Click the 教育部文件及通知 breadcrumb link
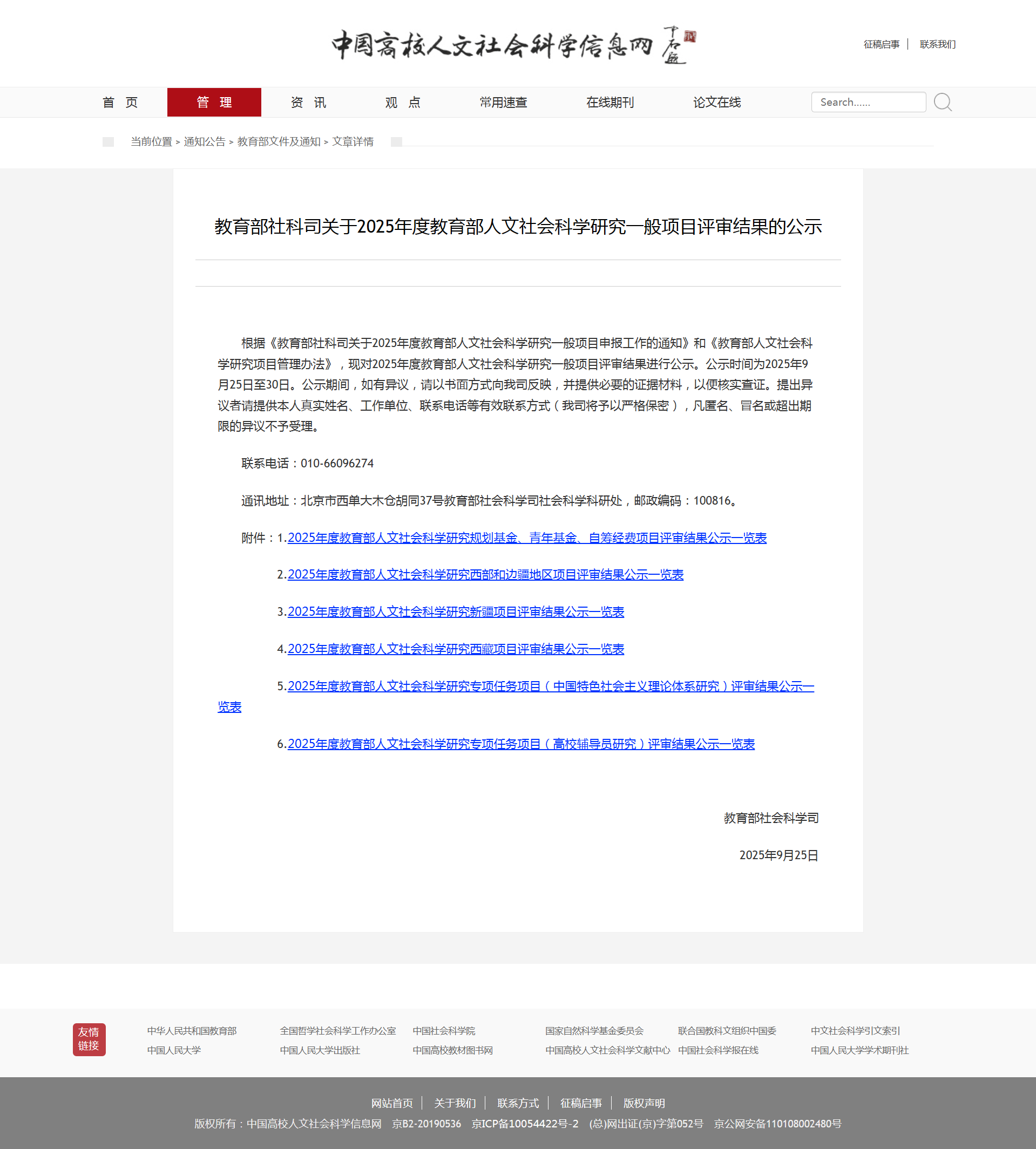This screenshot has height=1149, width=1036. click(279, 142)
